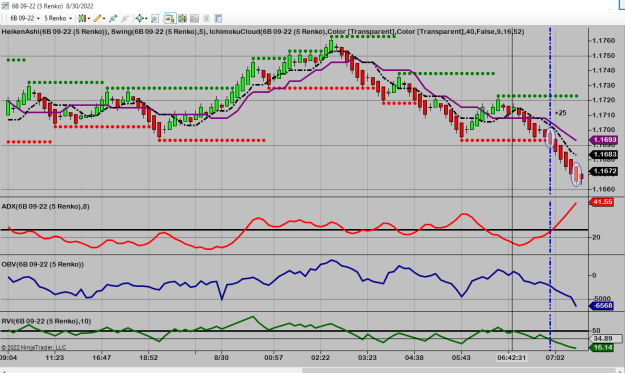Expand the chart style dropdown arrow
This screenshot has height=373, width=625.
88,18
